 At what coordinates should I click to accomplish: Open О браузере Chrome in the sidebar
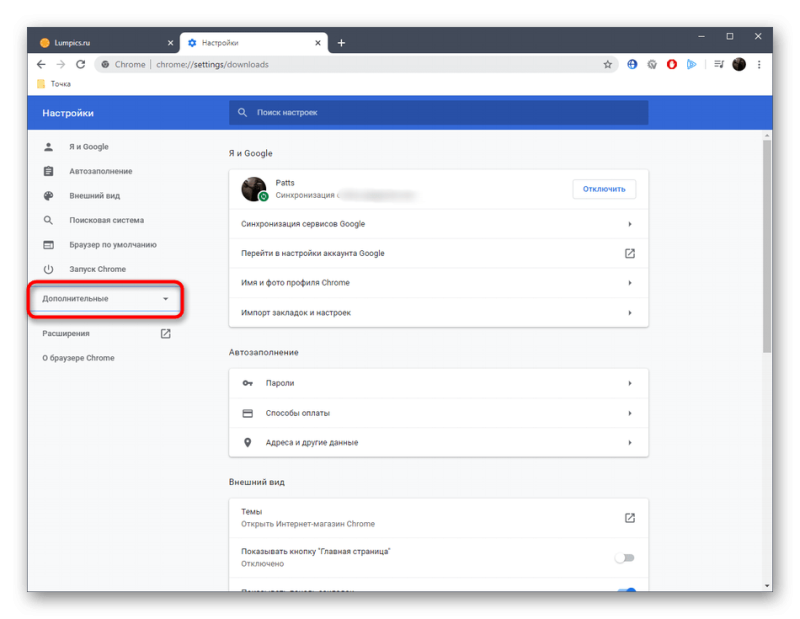click(79, 358)
